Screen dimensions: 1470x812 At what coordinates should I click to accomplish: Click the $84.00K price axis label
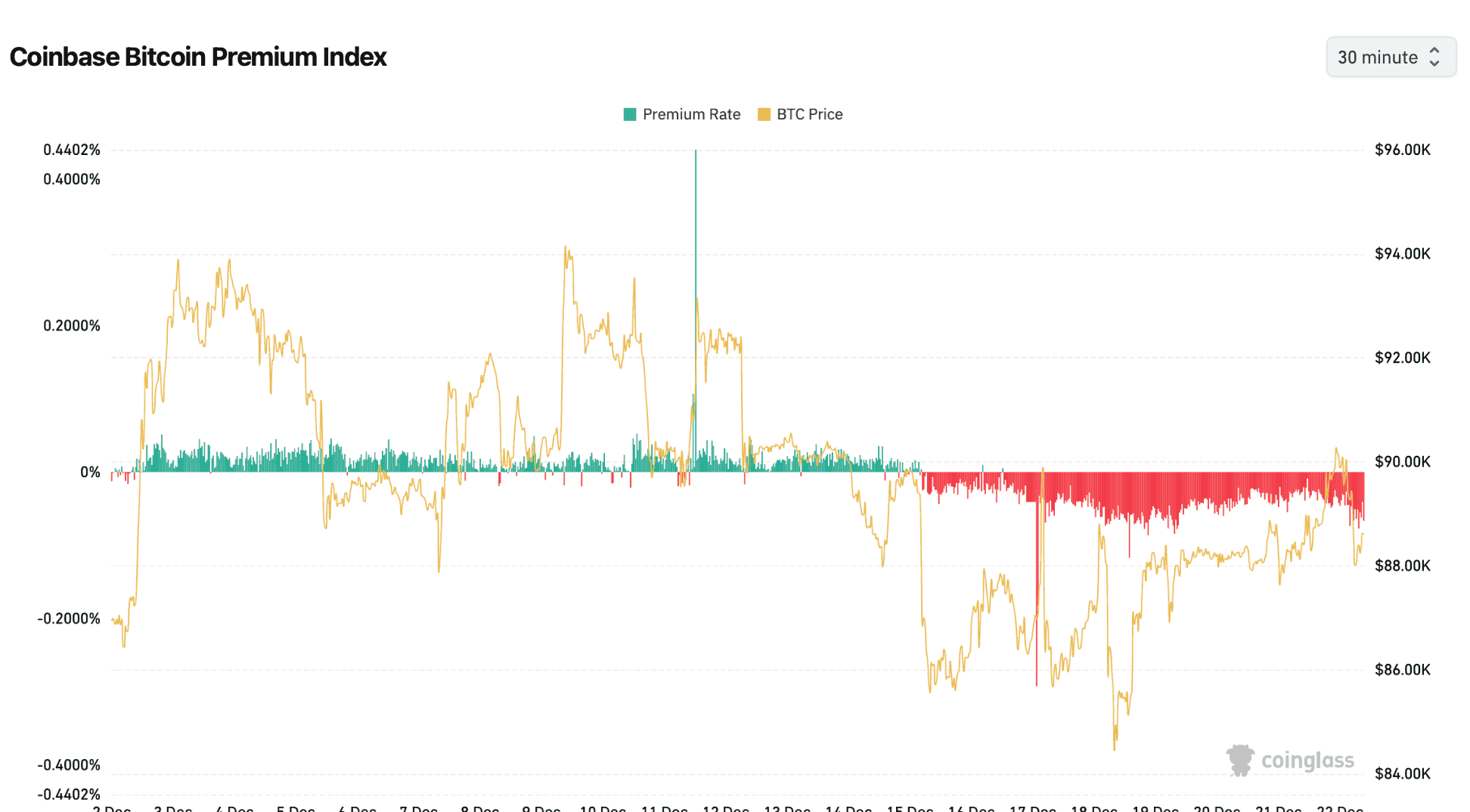click(x=1402, y=773)
